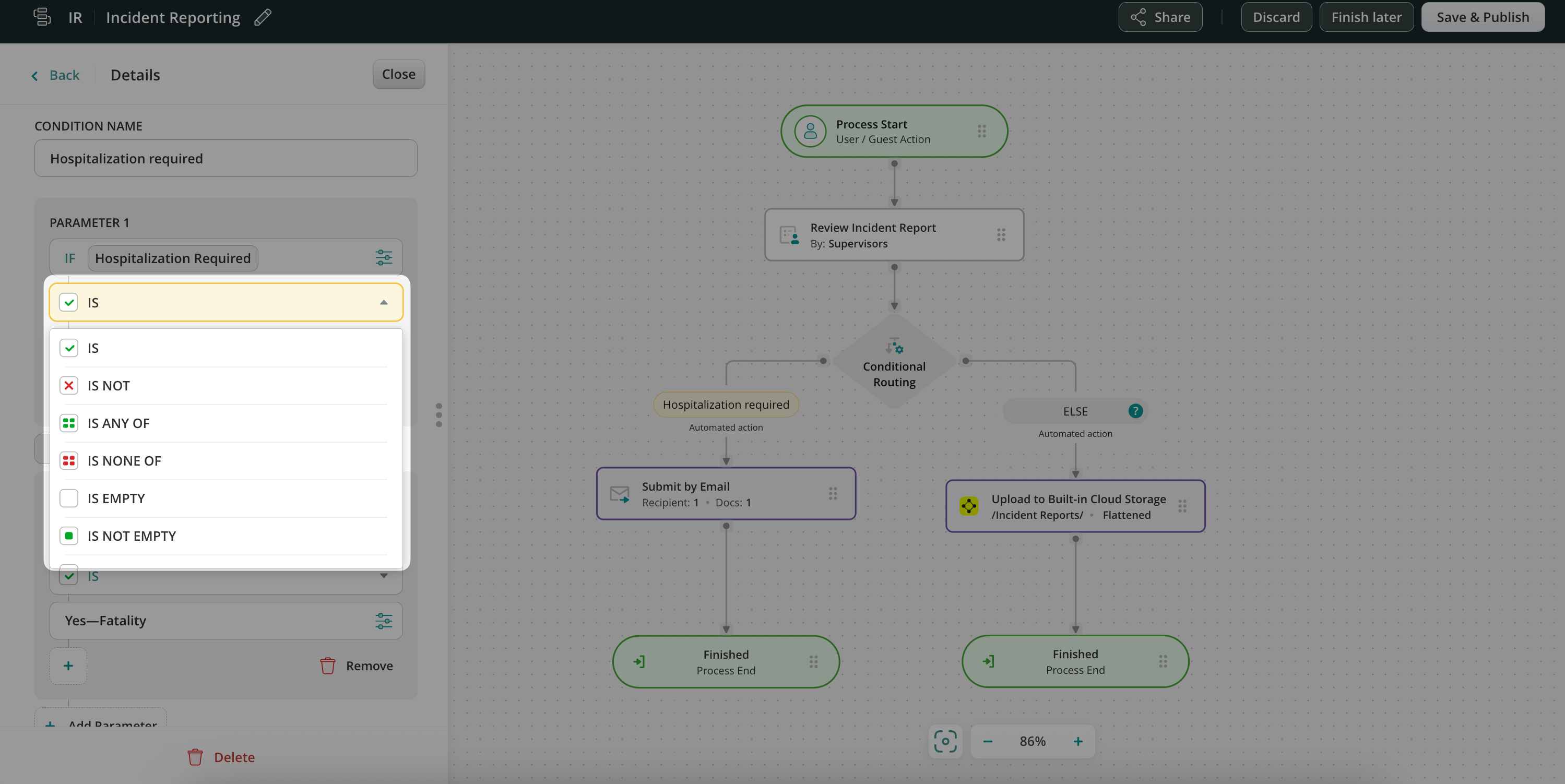
Task: Click the settings icon next to Yes—Fatality
Action: (383, 621)
